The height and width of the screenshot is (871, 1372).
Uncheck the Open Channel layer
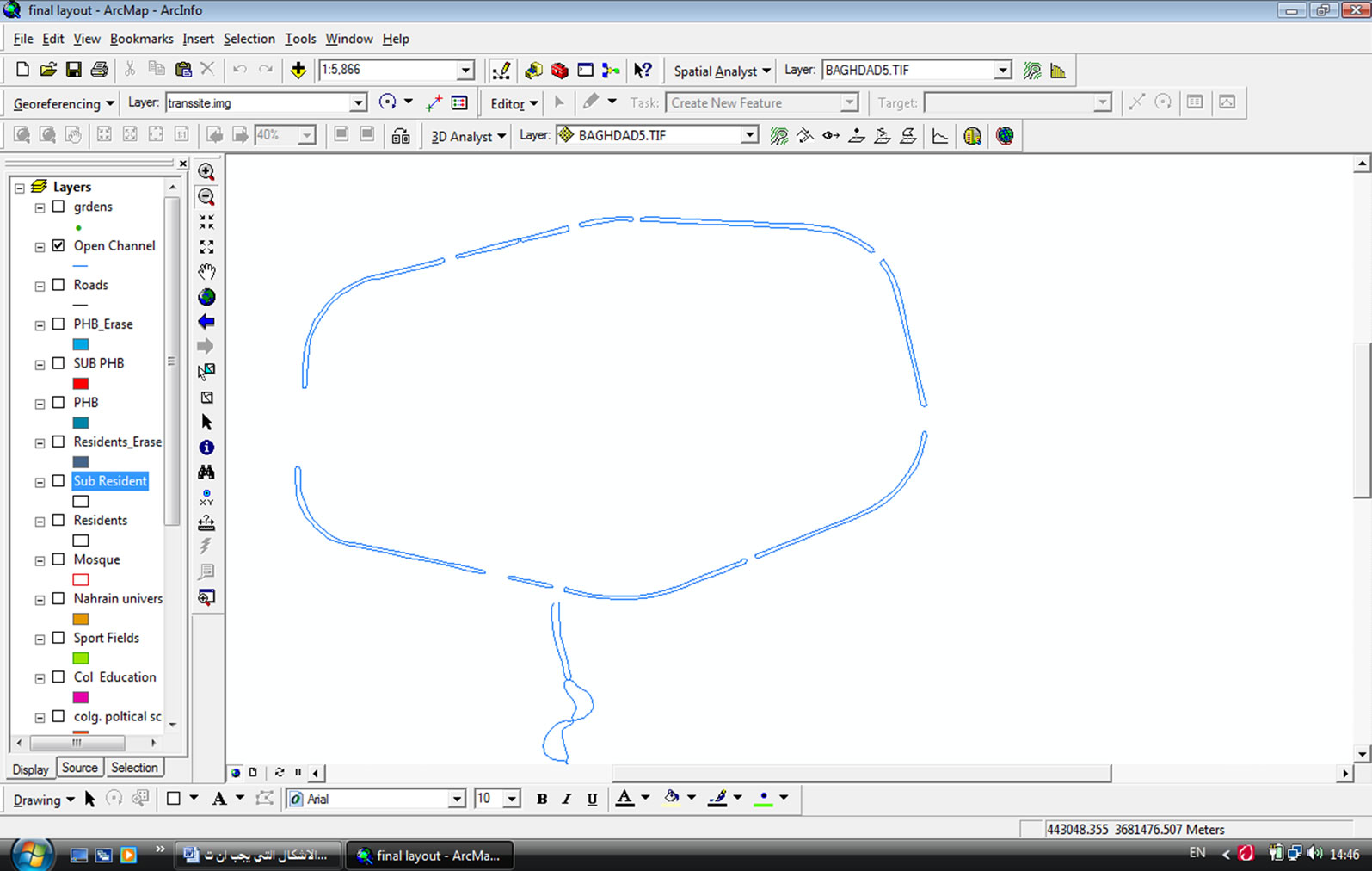tap(58, 245)
